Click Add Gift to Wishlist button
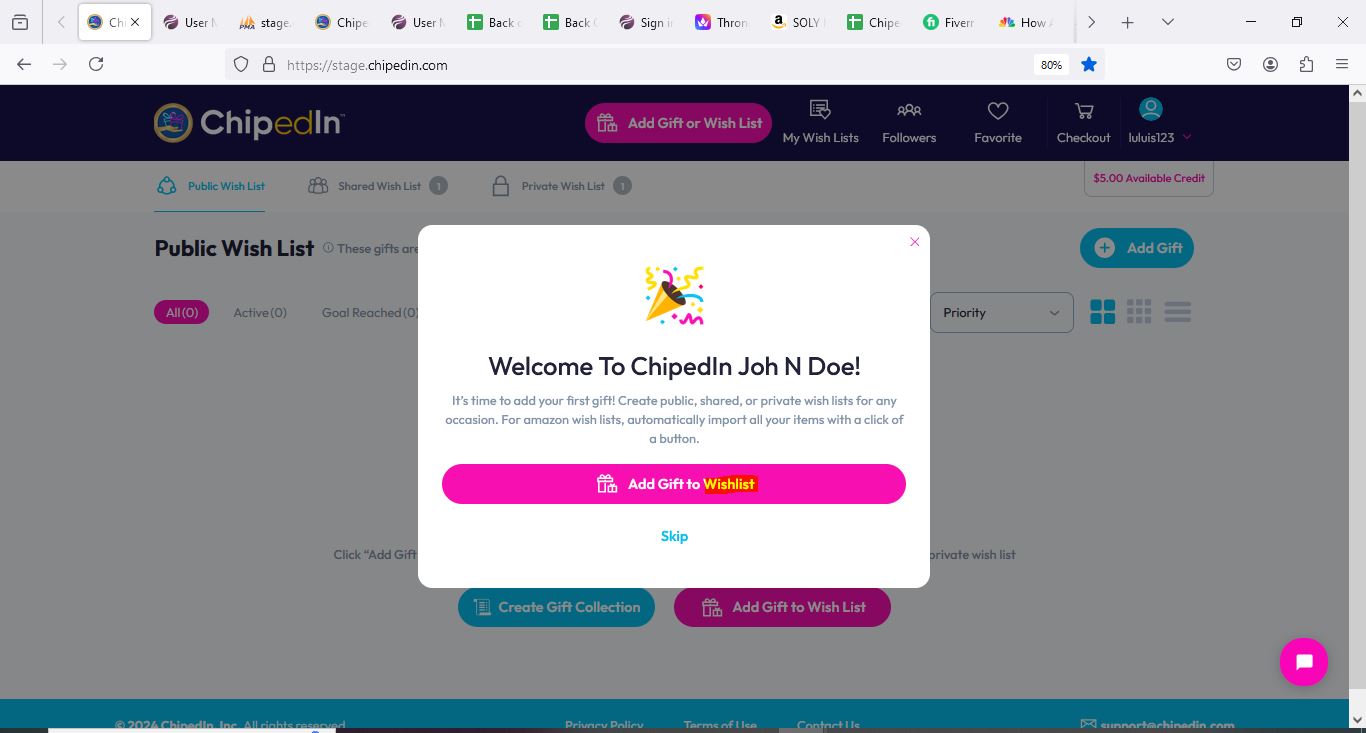1366x733 pixels. [674, 484]
